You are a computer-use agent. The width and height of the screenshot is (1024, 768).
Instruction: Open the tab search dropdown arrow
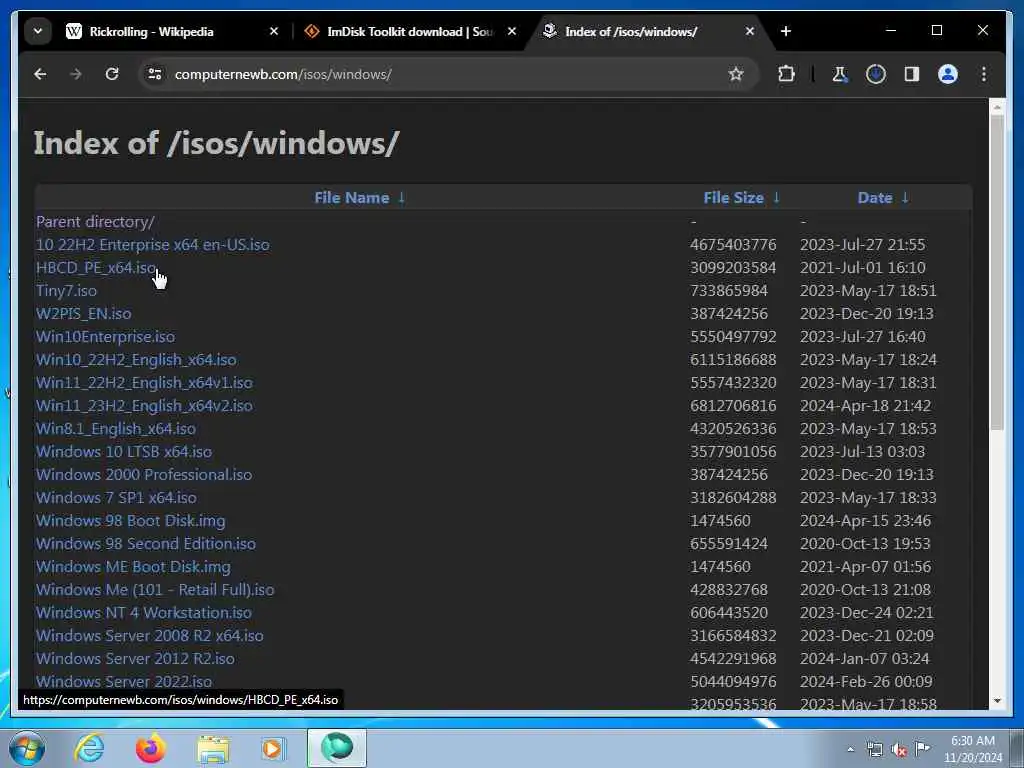pyautogui.click(x=38, y=31)
